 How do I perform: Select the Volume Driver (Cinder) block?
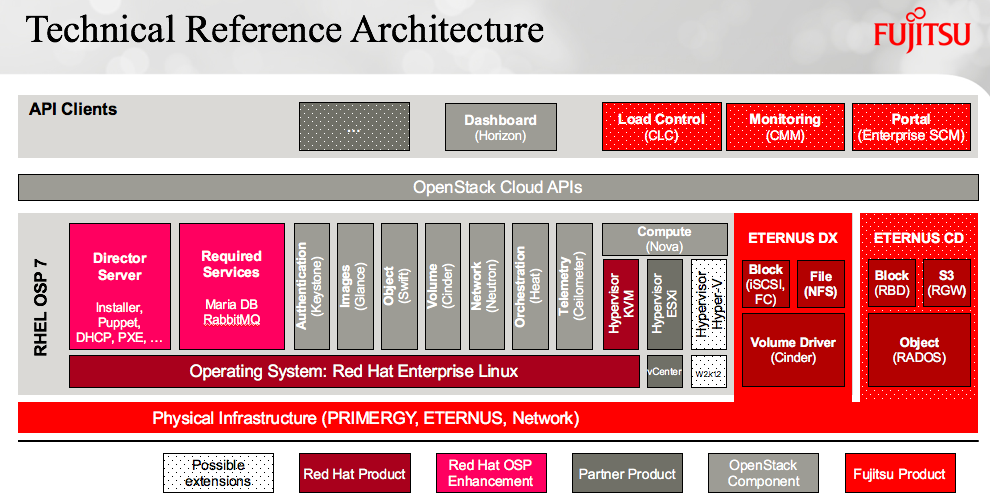[794, 350]
